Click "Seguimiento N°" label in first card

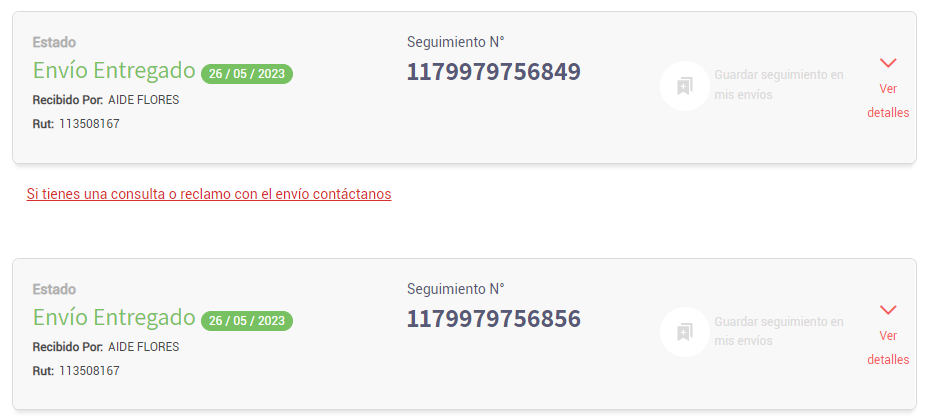(455, 42)
